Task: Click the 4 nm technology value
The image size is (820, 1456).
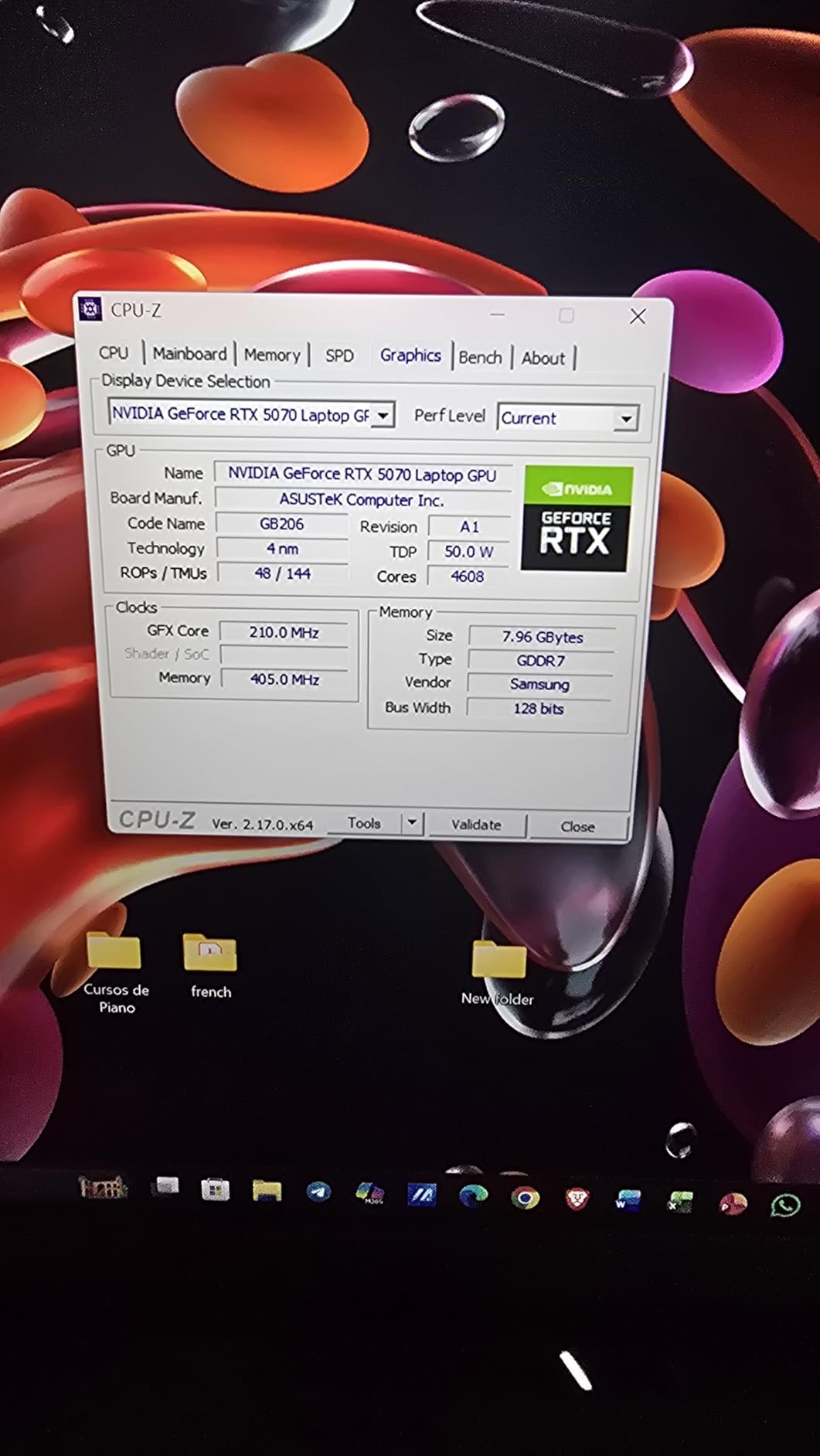Action: [282, 548]
